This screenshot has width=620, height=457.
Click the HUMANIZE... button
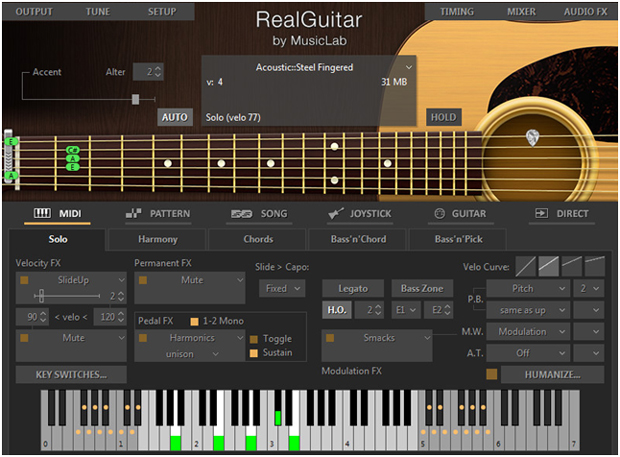tap(552, 375)
